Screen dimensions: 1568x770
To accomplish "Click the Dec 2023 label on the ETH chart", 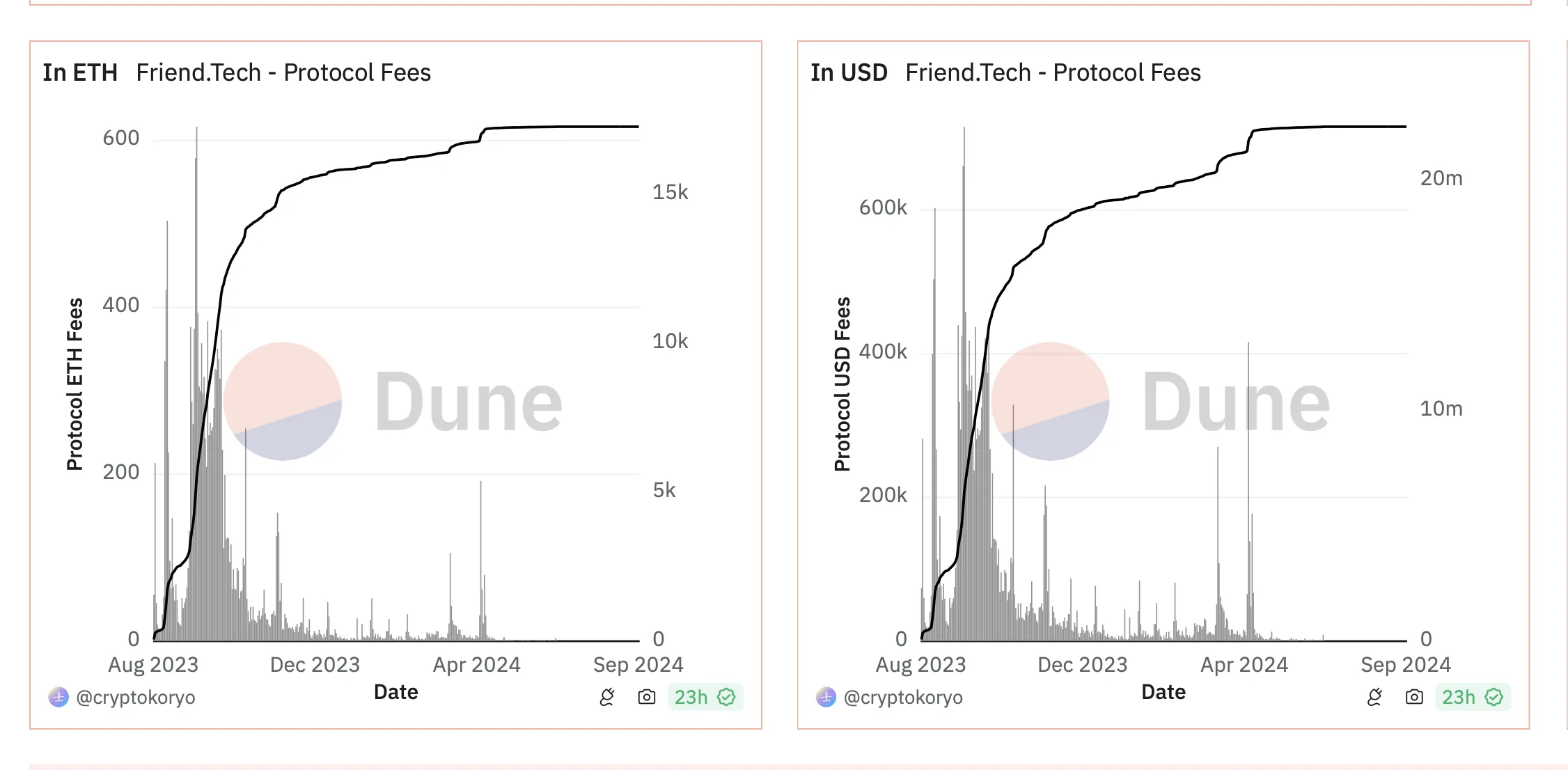I will pos(315,665).
